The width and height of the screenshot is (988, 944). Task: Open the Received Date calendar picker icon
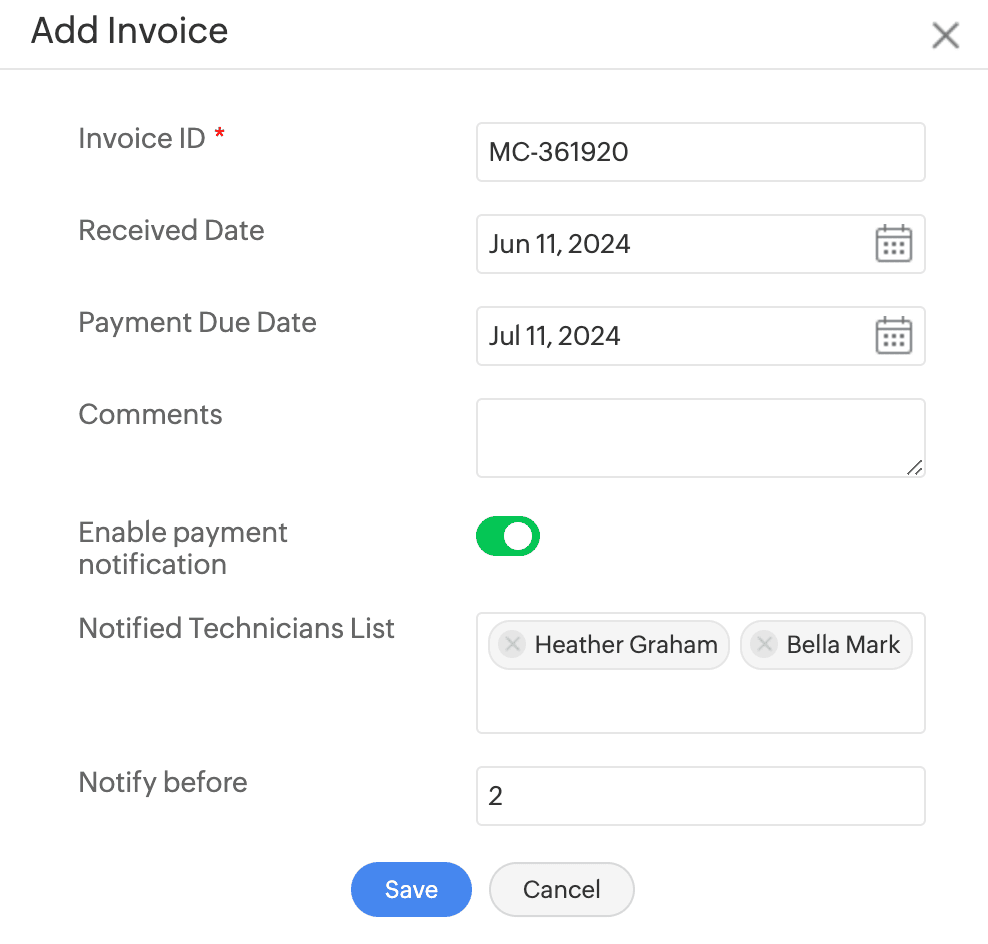893,244
